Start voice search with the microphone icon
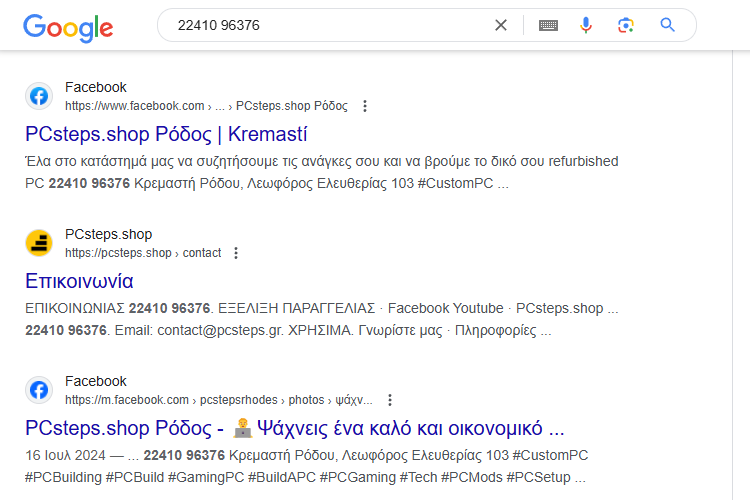 [x=586, y=25]
